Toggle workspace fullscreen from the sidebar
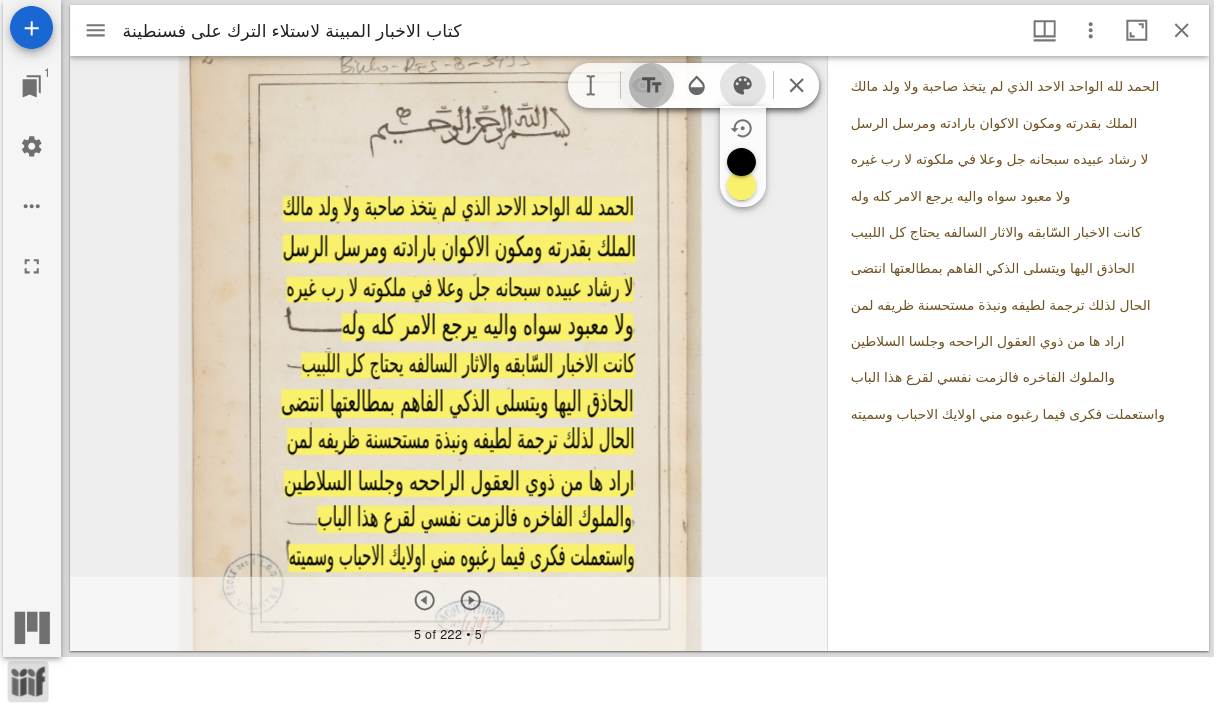Screen dimensions: 1228x711 pos(31,266)
